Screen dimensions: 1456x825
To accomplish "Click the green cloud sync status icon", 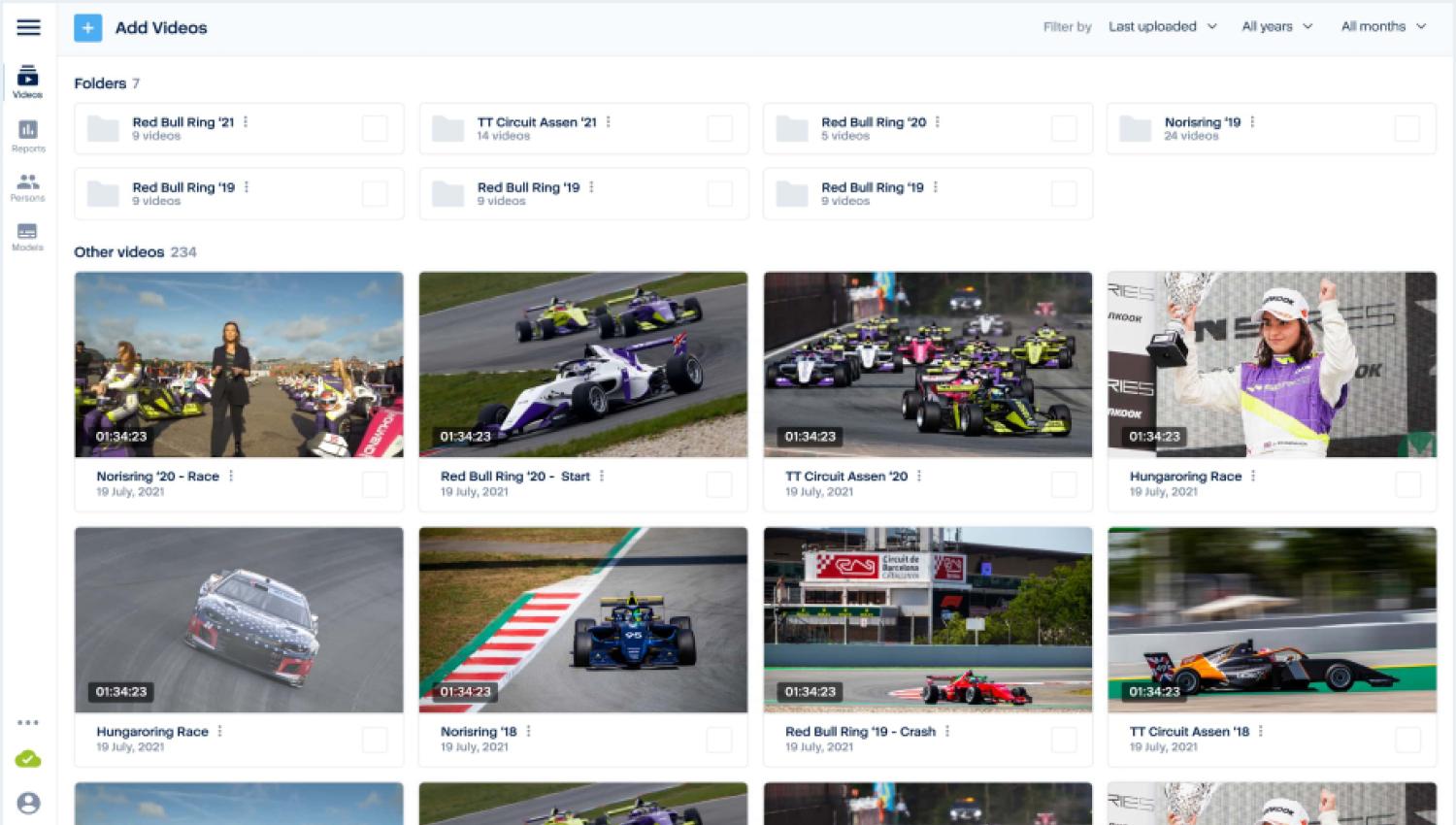I will tap(28, 759).
